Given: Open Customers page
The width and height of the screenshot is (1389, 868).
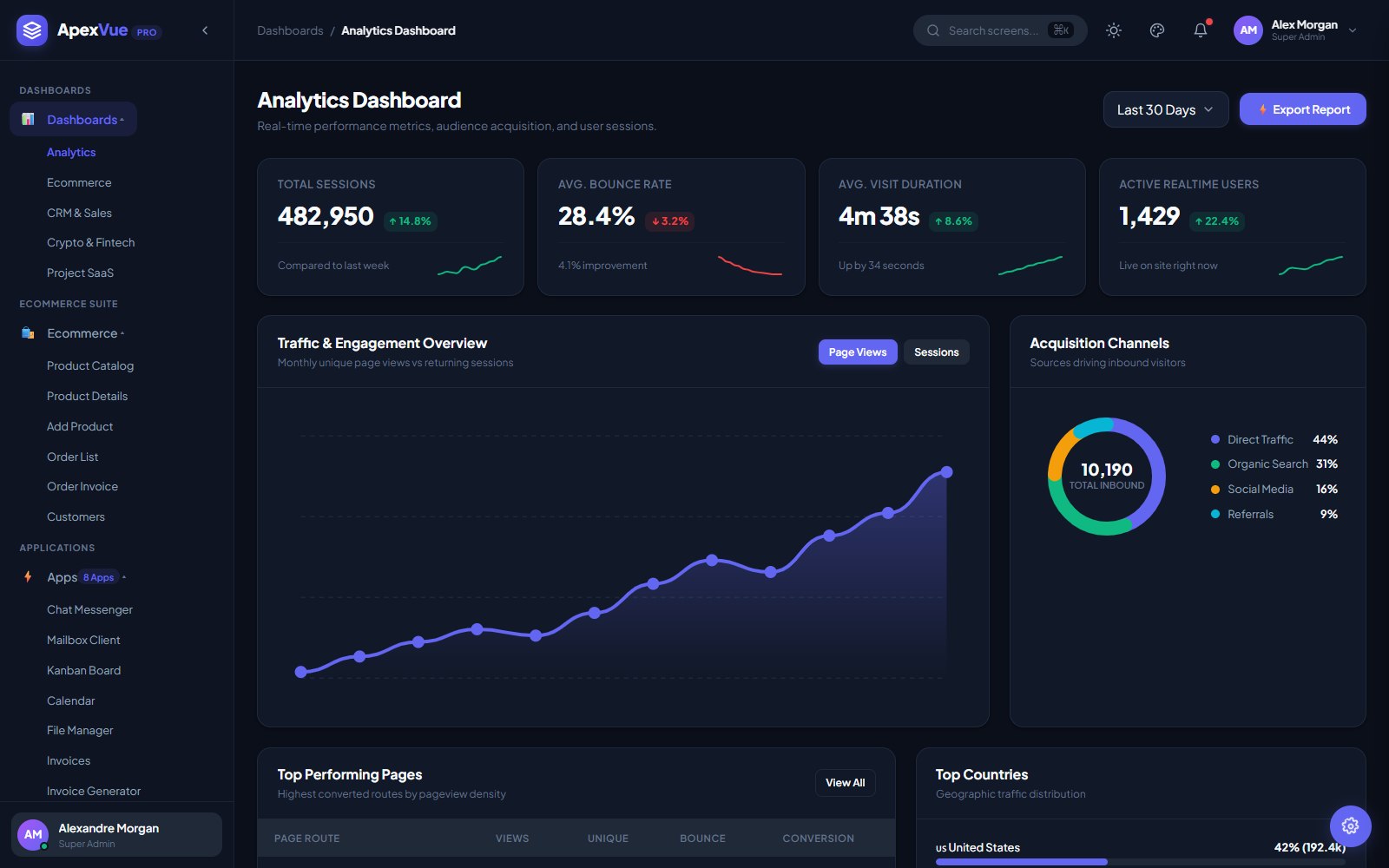Looking at the screenshot, I should [x=76, y=516].
